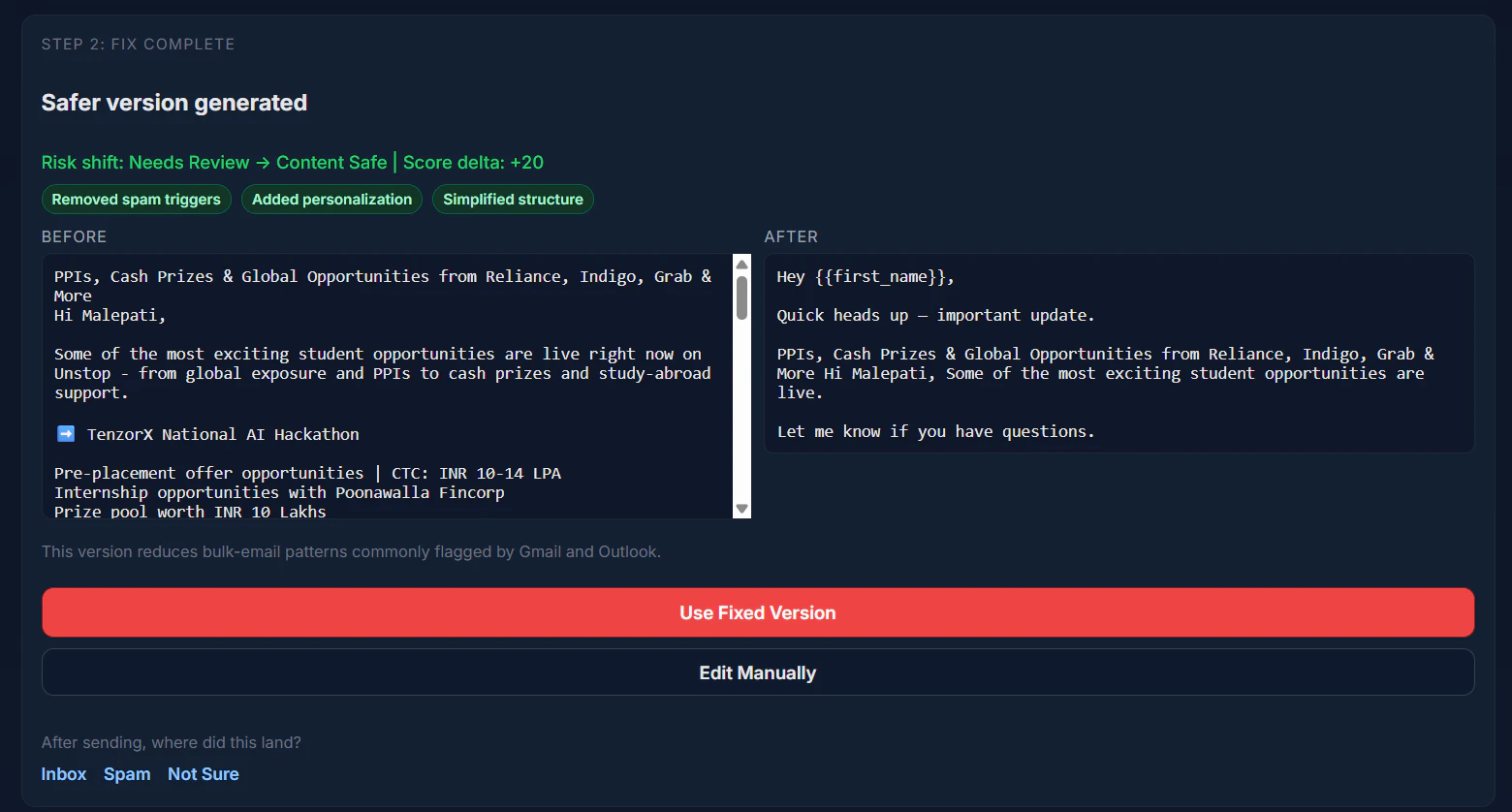Click the scroll-up arrow in the BEFORE box
The image size is (1512, 812).
point(742,265)
